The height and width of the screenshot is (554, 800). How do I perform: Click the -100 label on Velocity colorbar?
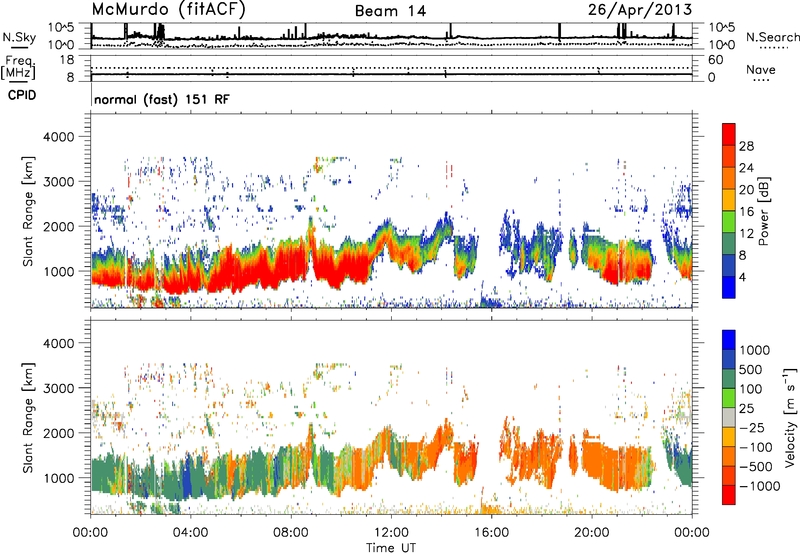coord(756,447)
